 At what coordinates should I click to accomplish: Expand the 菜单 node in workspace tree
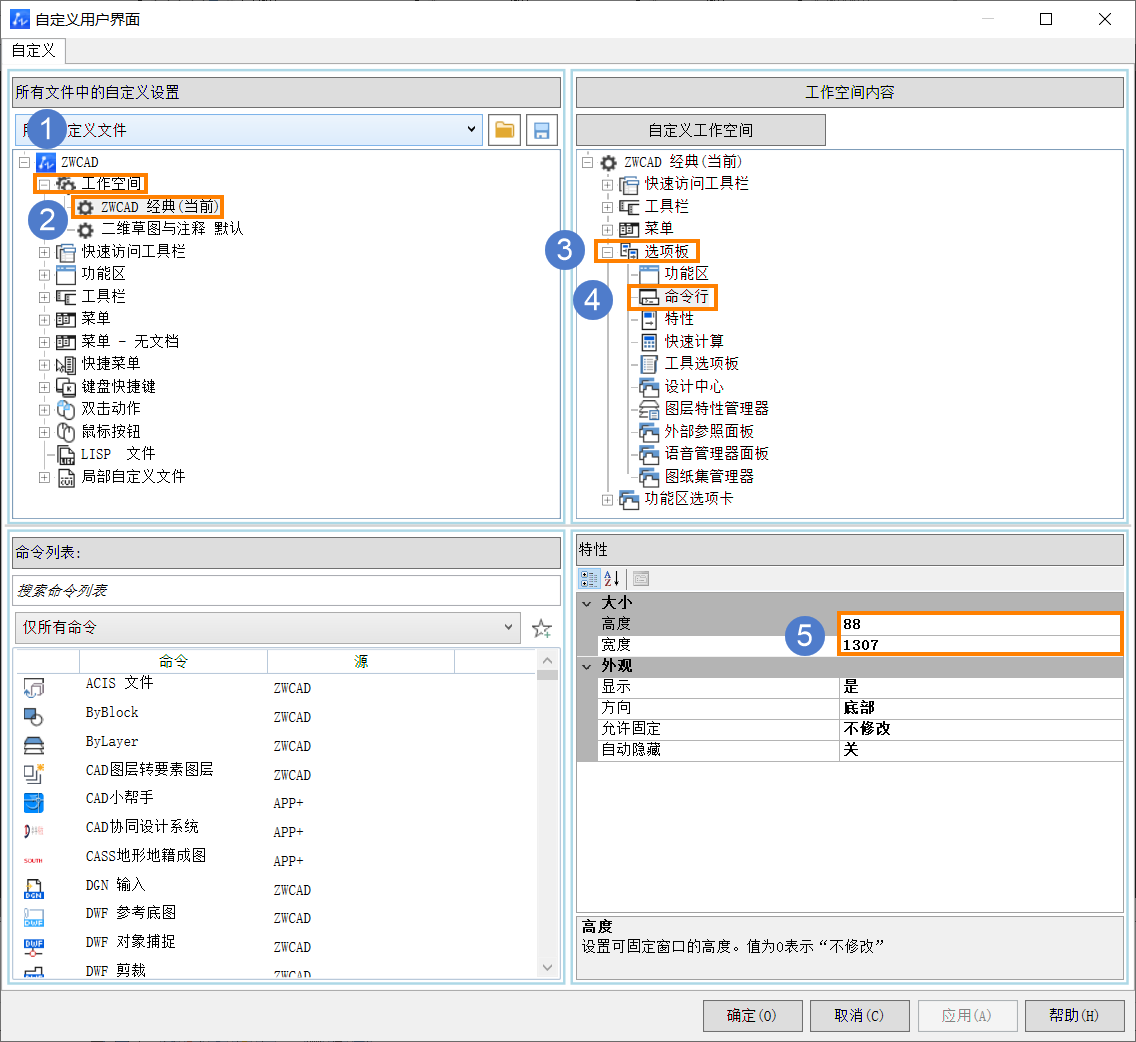(607, 230)
